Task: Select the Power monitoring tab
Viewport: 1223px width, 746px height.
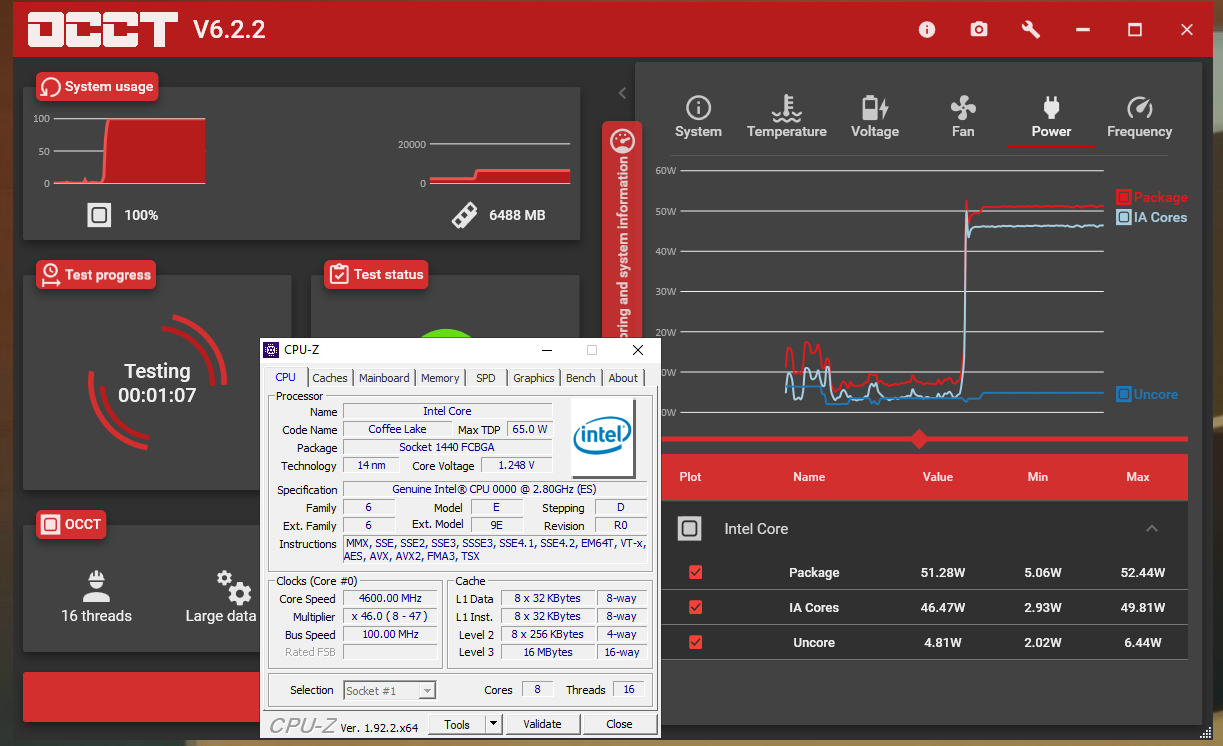Action: coord(1051,118)
